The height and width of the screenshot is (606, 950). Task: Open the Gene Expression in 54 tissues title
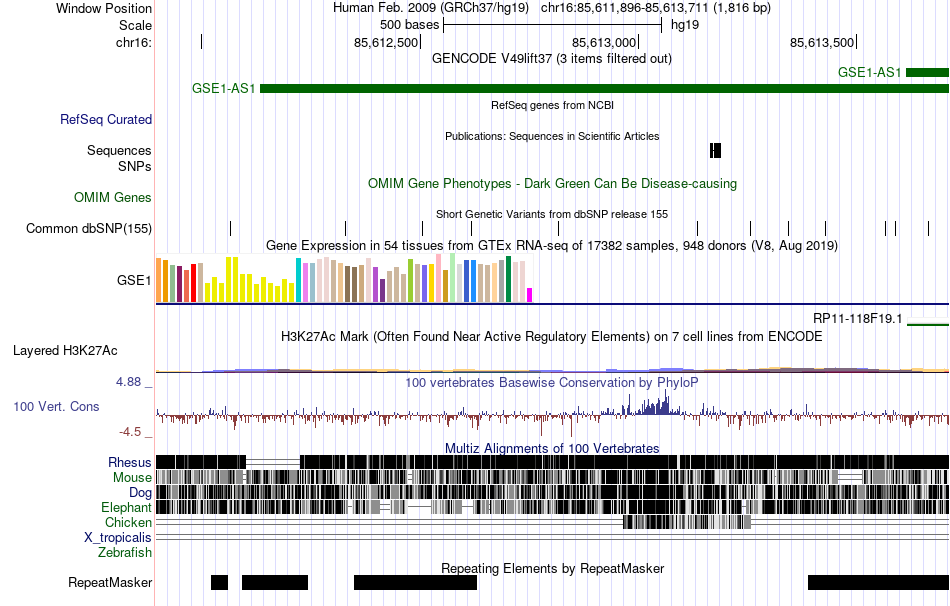[552, 245]
